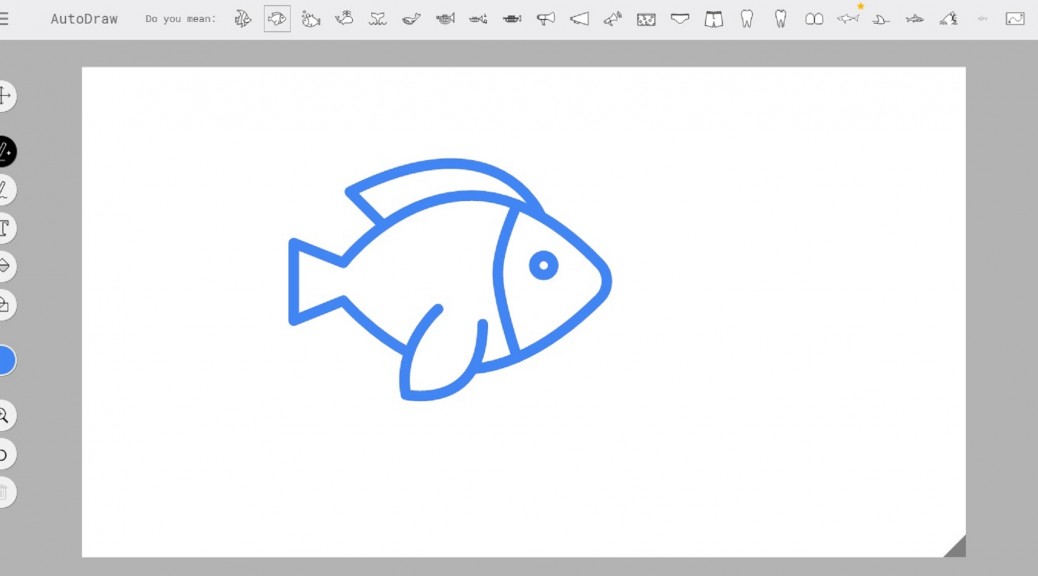Activate the Zoom magnifier tool
The width and height of the screenshot is (1038, 576).
[9, 416]
